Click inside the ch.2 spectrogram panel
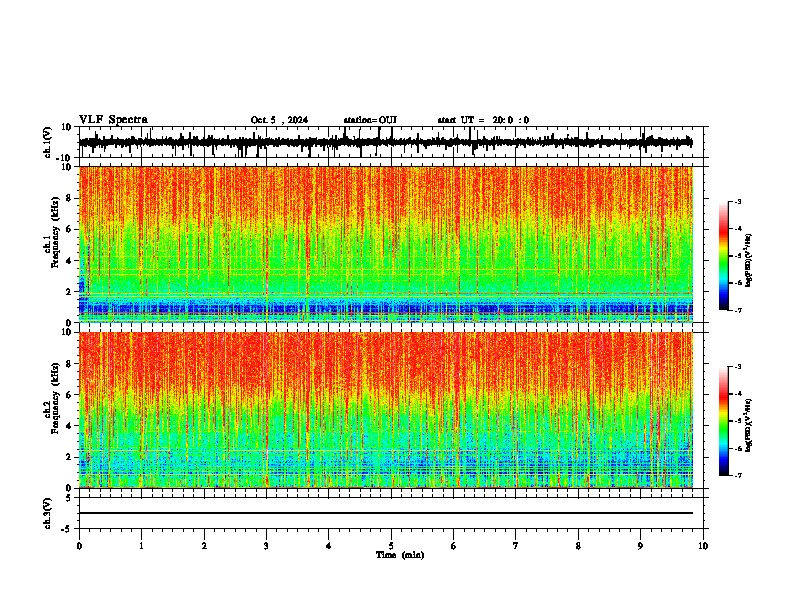The image size is (792, 612). pyautogui.click(x=386, y=410)
